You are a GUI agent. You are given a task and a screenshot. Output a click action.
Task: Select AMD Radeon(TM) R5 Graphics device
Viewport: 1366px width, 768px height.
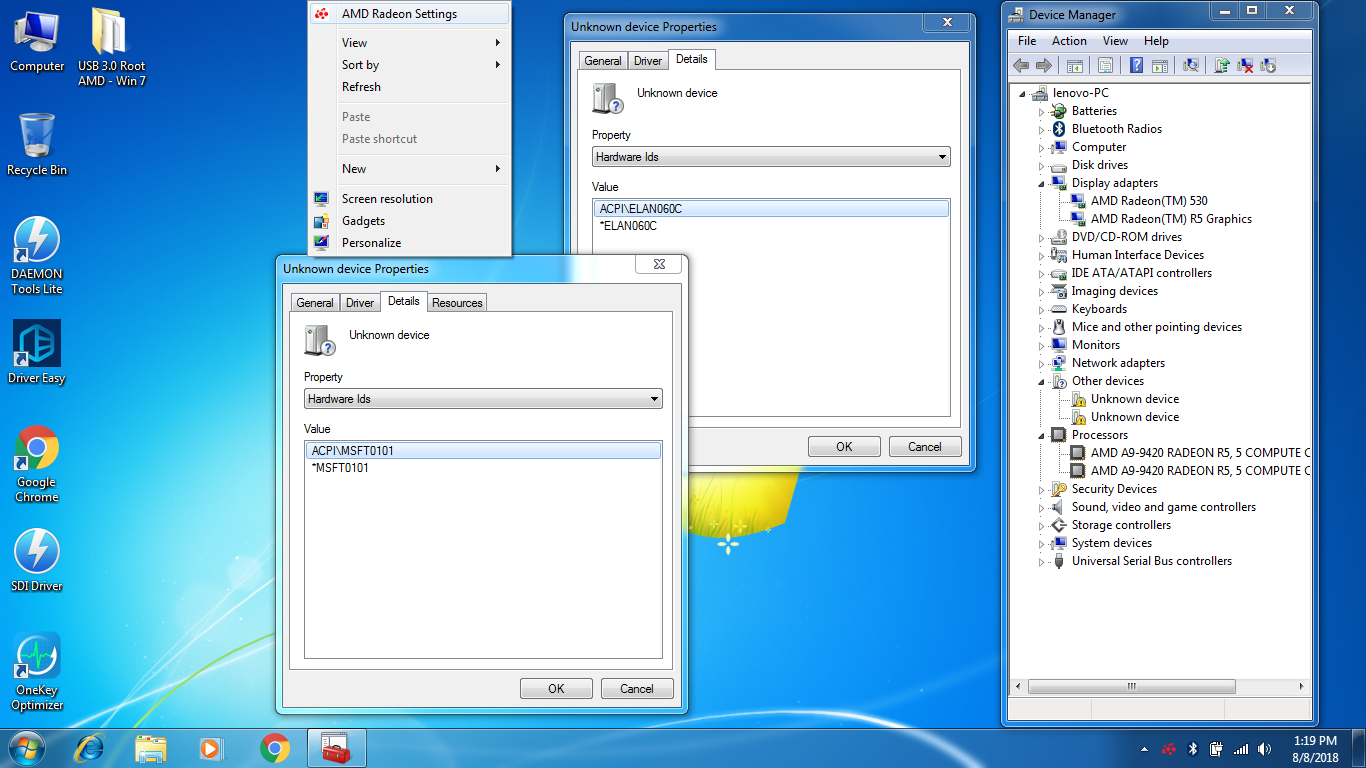pyautogui.click(x=1171, y=219)
